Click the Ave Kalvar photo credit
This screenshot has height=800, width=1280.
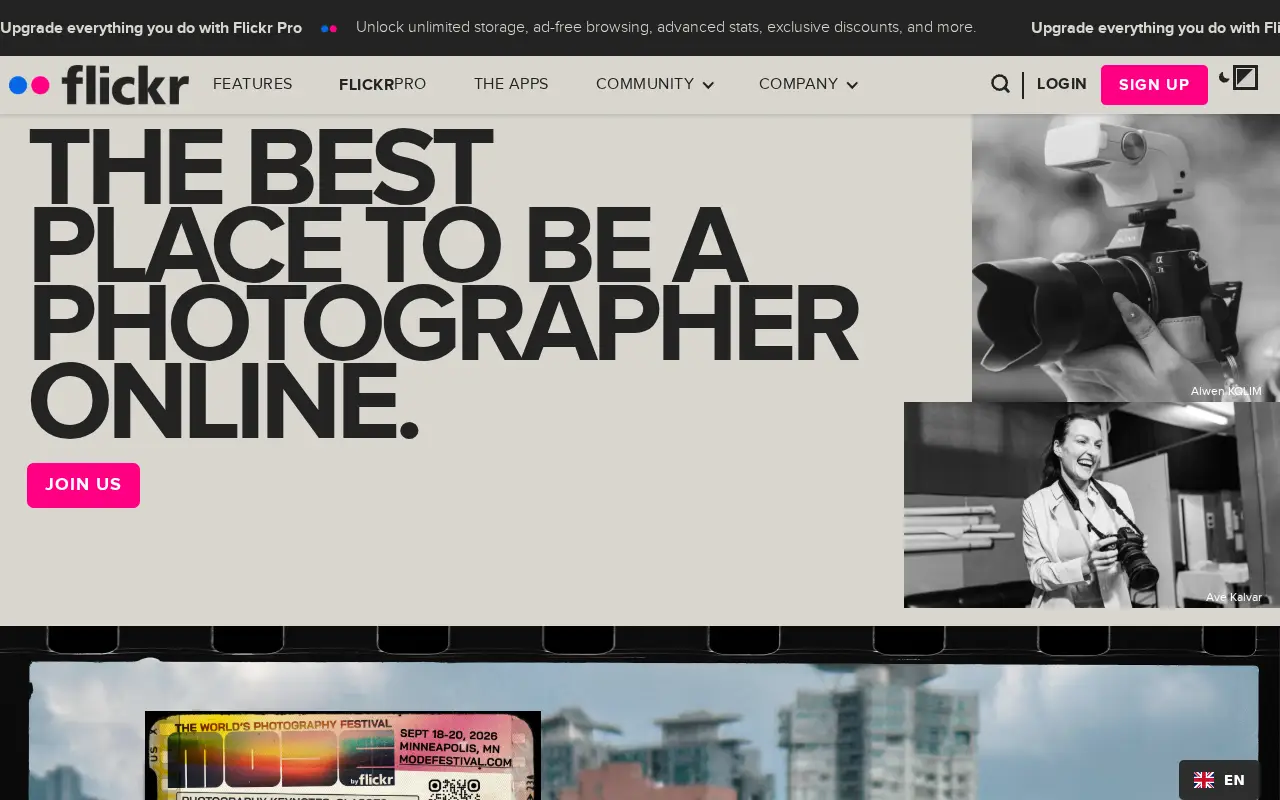point(1234,597)
